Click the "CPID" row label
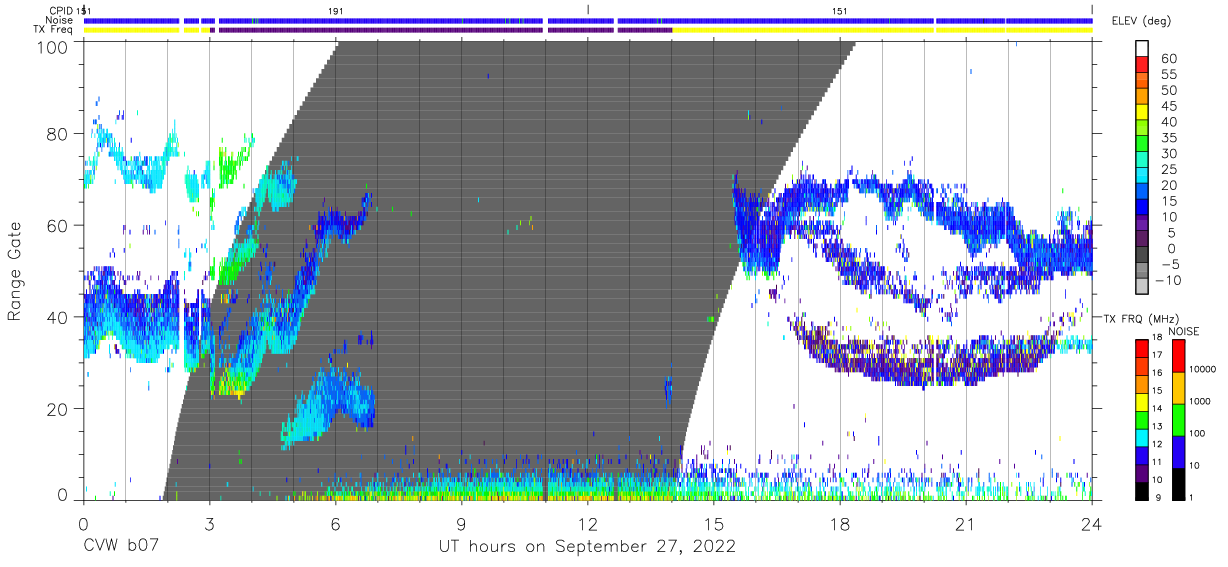 pos(62,10)
